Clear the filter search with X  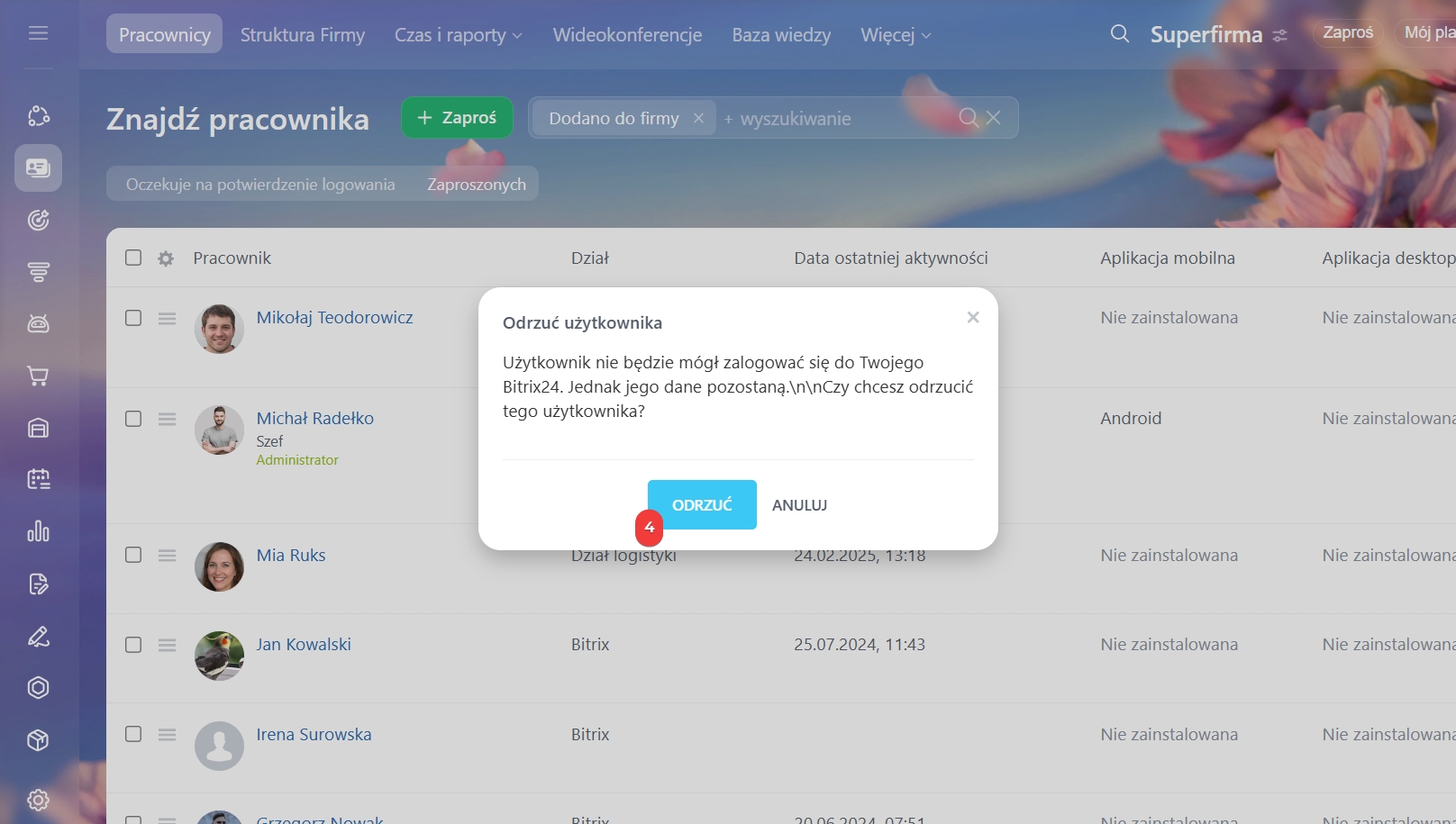994,118
